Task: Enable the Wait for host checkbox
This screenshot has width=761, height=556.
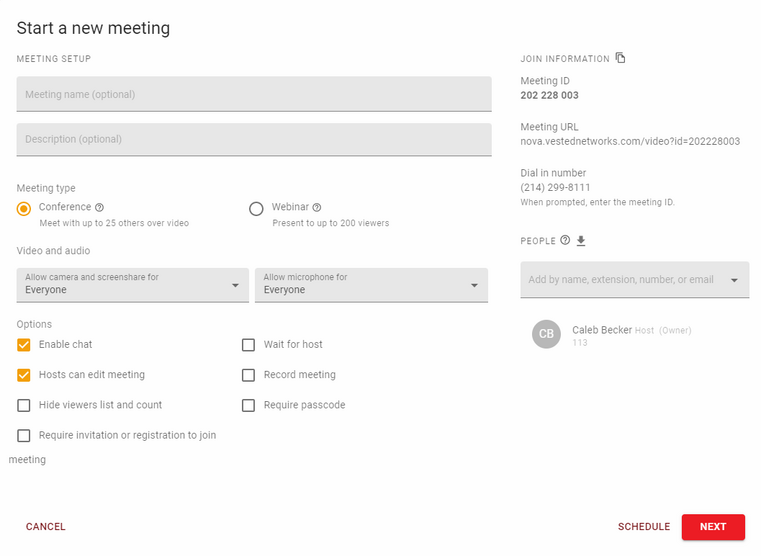Action: click(249, 345)
